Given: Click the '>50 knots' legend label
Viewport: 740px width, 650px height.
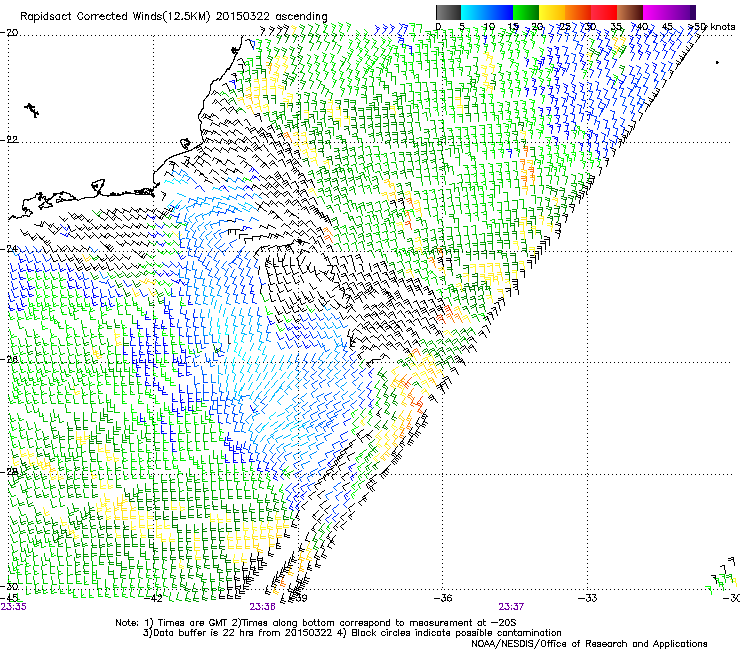Looking at the screenshot, I should (712, 27).
